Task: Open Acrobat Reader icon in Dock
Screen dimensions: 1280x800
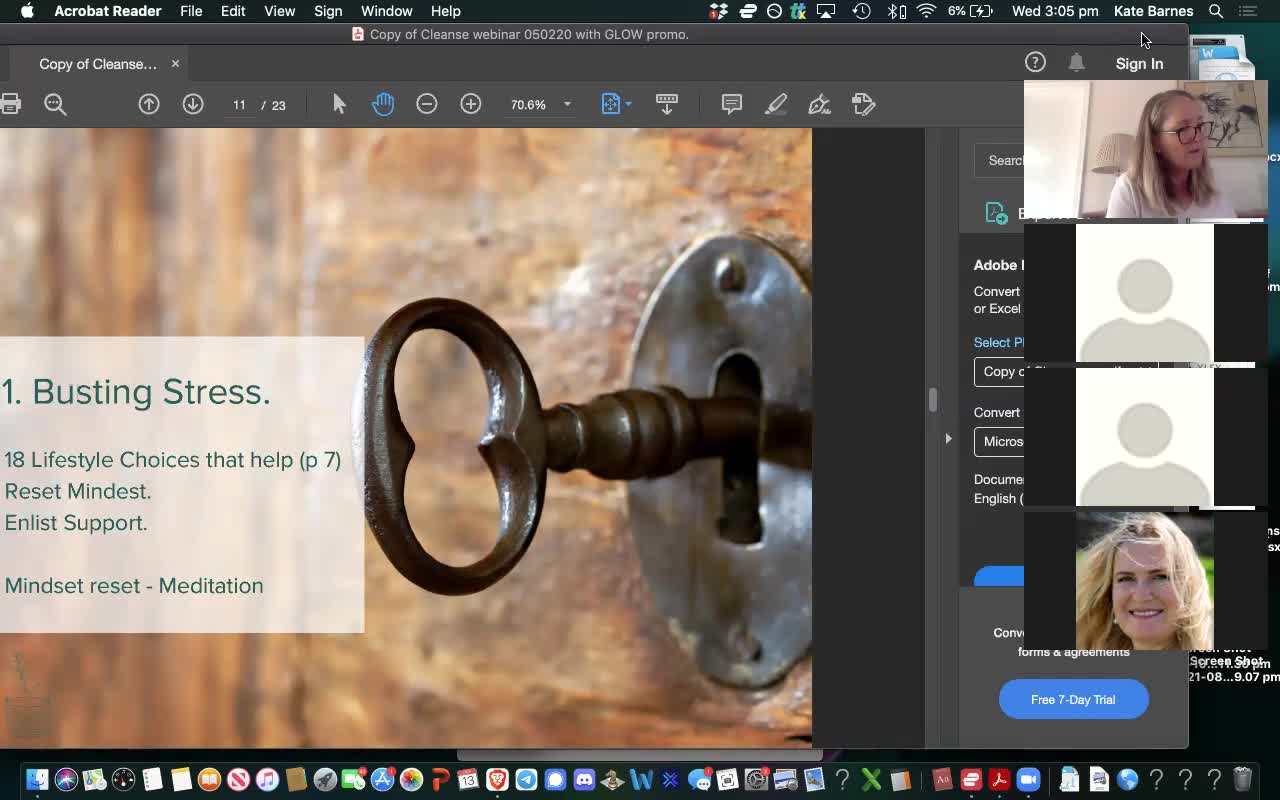Action: coord(999,779)
